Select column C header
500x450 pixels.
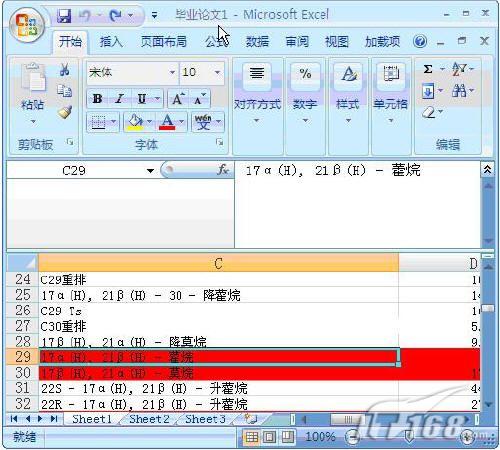[x=218, y=263]
